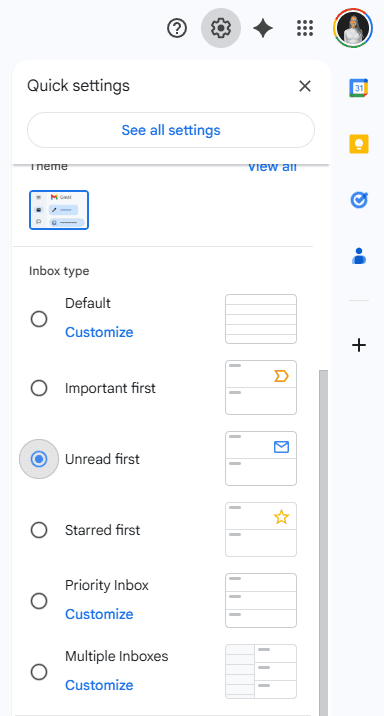Click the plus icon to get add-ons
384x716 pixels.
tap(359, 345)
